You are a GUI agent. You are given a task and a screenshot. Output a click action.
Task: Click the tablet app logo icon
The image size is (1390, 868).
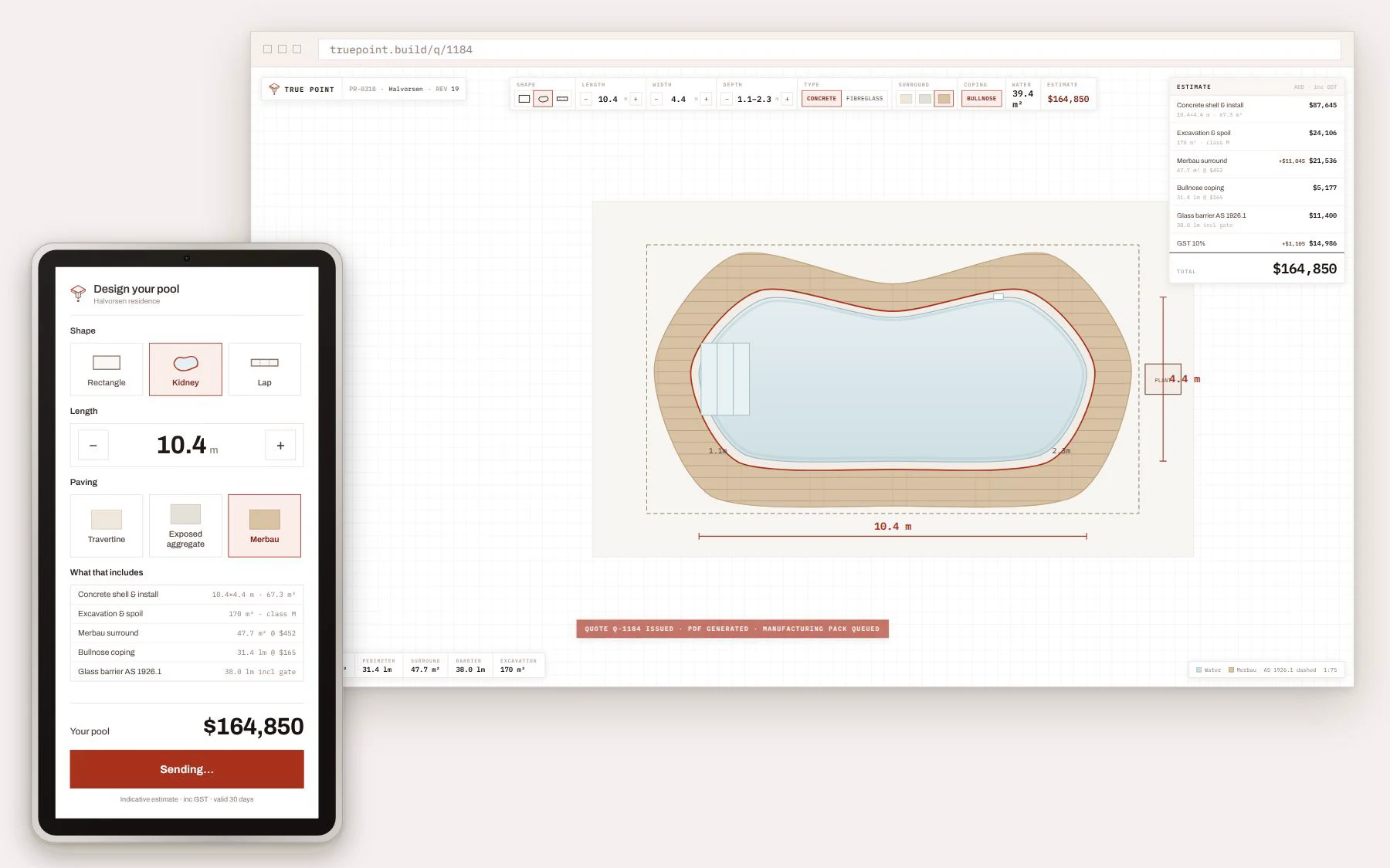pyautogui.click(x=78, y=293)
